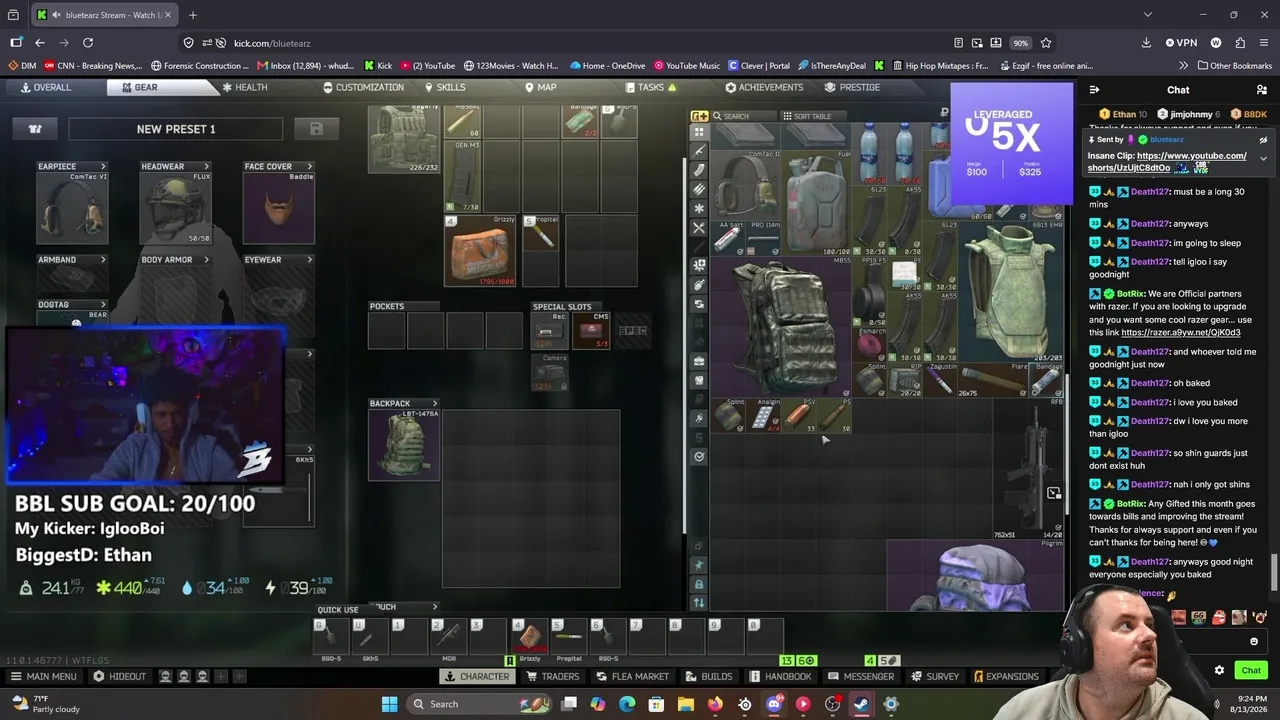
Task: Click the Windows Start button
Action: [x=389, y=704]
